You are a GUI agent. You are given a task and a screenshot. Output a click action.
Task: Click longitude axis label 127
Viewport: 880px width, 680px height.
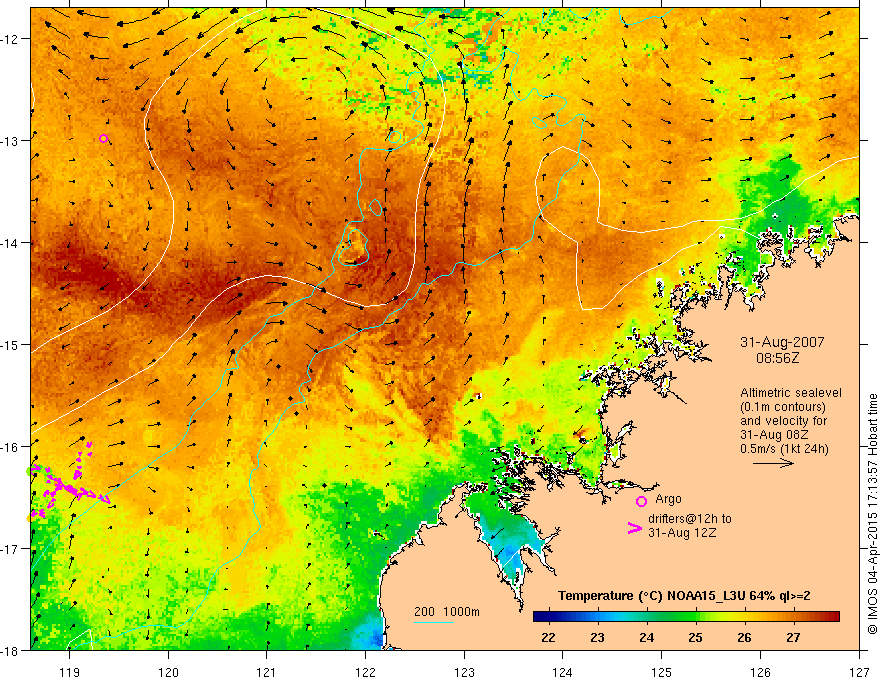tap(859, 672)
